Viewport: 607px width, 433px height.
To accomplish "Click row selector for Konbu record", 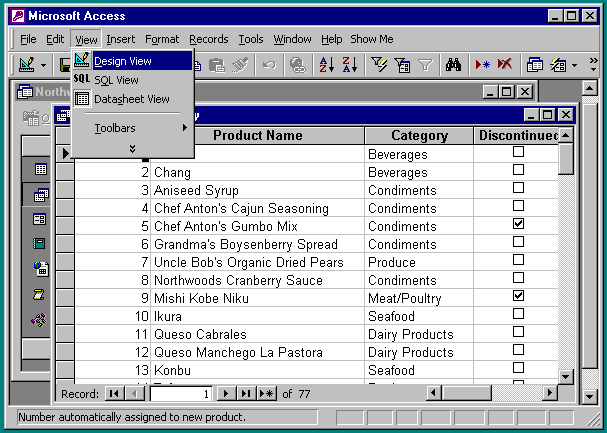I will (x=65, y=370).
